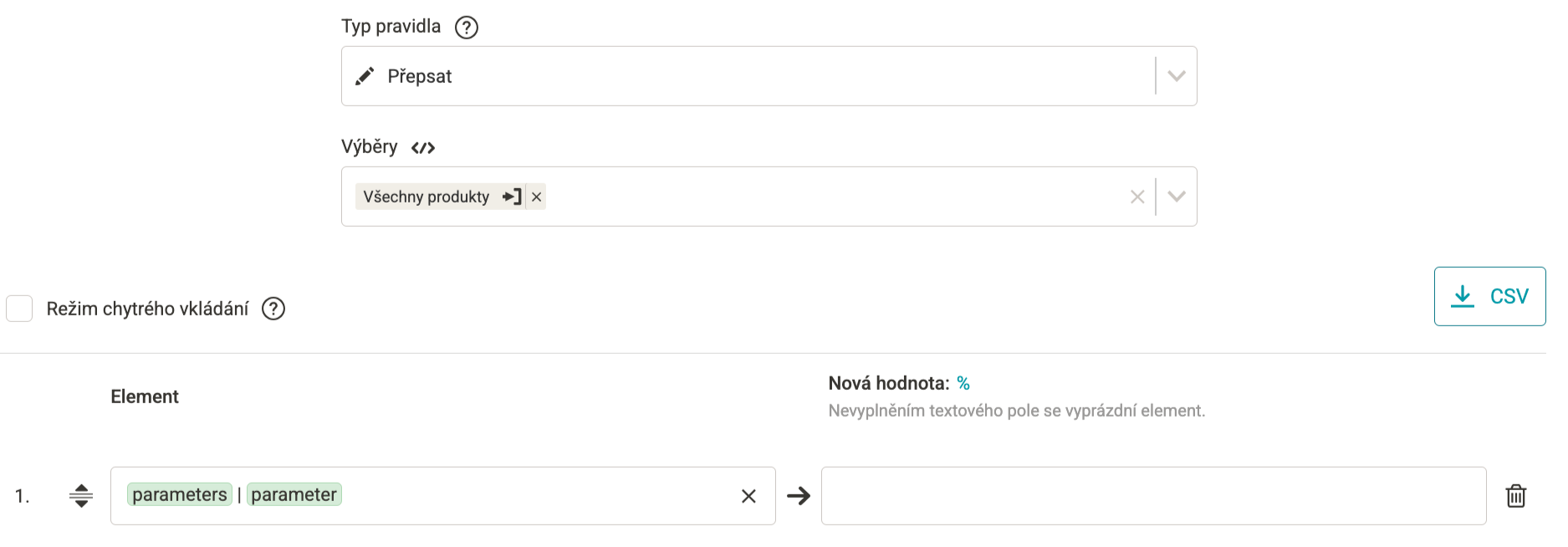The image size is (1568, 547).
Task: Delete row 1 with the trash icon
Action: [1516, 496]
